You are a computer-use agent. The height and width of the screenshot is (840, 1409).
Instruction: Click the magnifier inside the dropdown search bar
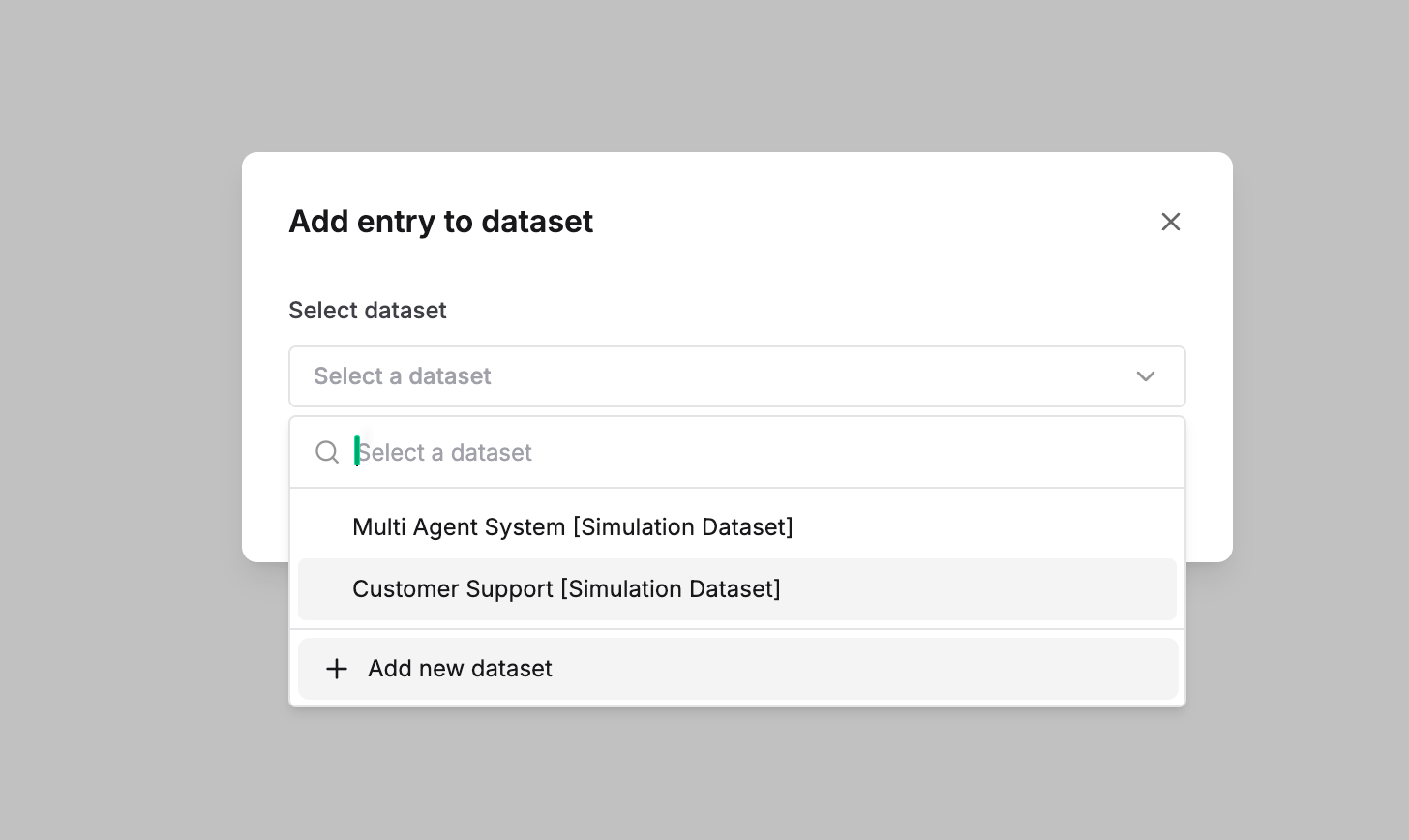click(326, 452)
